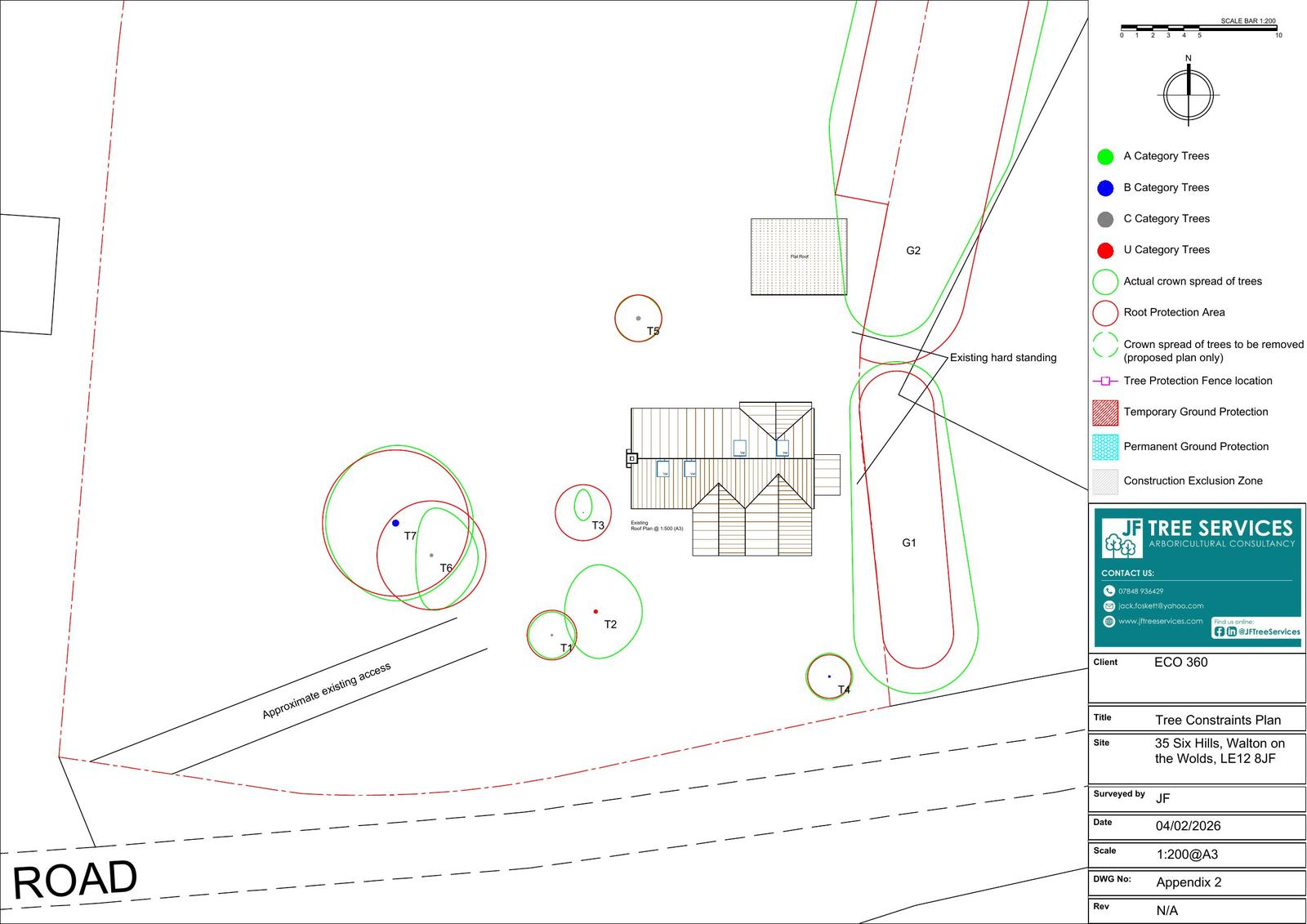Click the JF tree logo emblem
The image size is (1307, 924).
(x=1122, y=538)
